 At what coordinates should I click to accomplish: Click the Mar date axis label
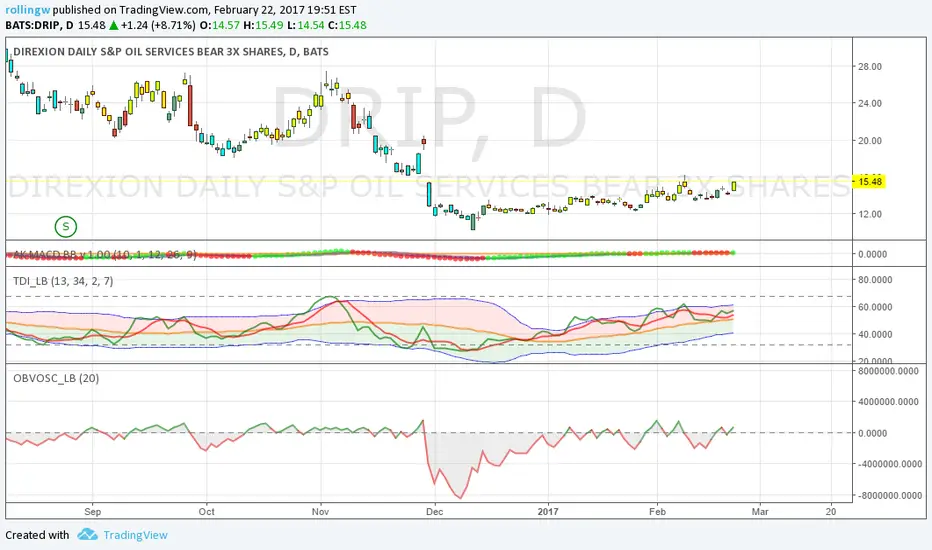coord(760,511)
